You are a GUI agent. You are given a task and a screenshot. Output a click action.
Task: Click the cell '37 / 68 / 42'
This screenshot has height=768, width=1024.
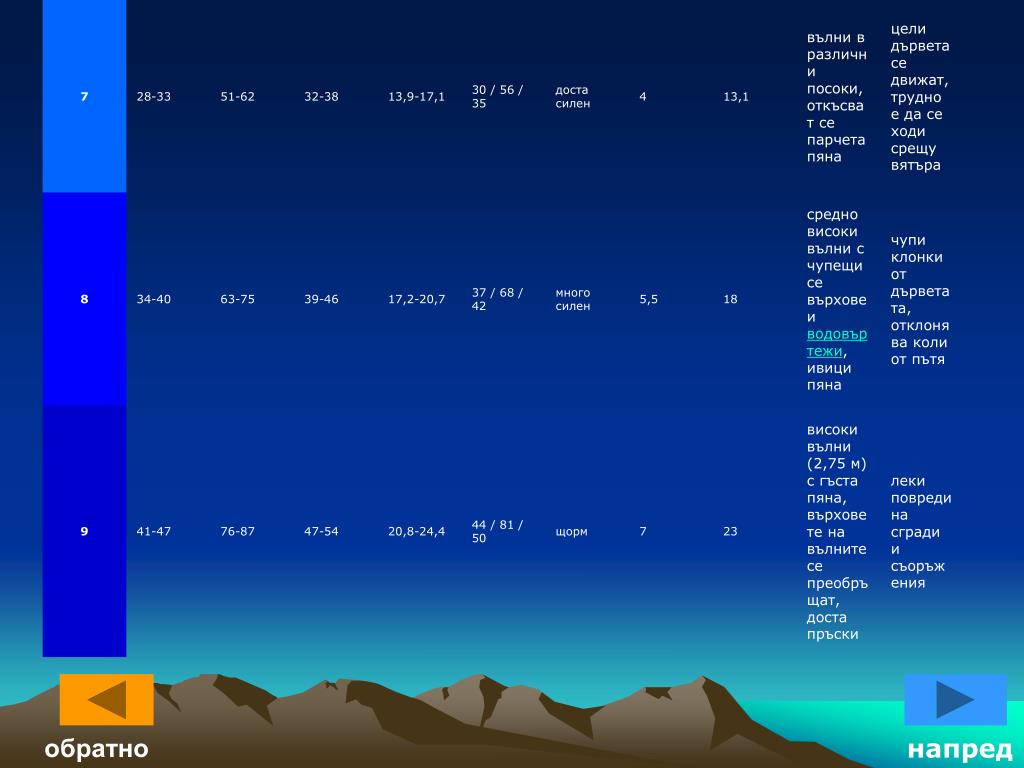click(498, 299)
